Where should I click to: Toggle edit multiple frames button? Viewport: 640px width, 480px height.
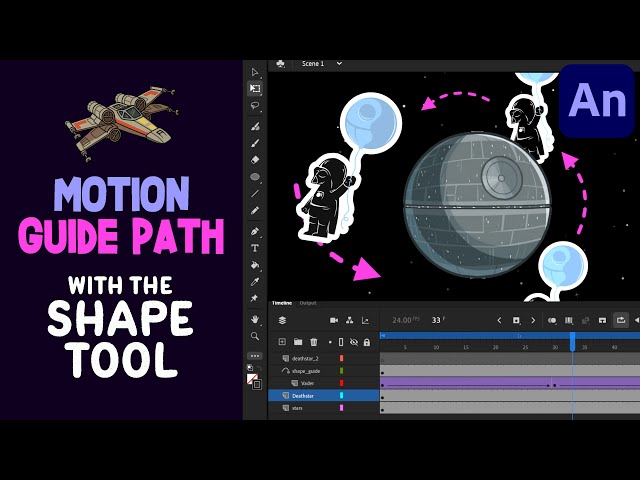(569, 320)
